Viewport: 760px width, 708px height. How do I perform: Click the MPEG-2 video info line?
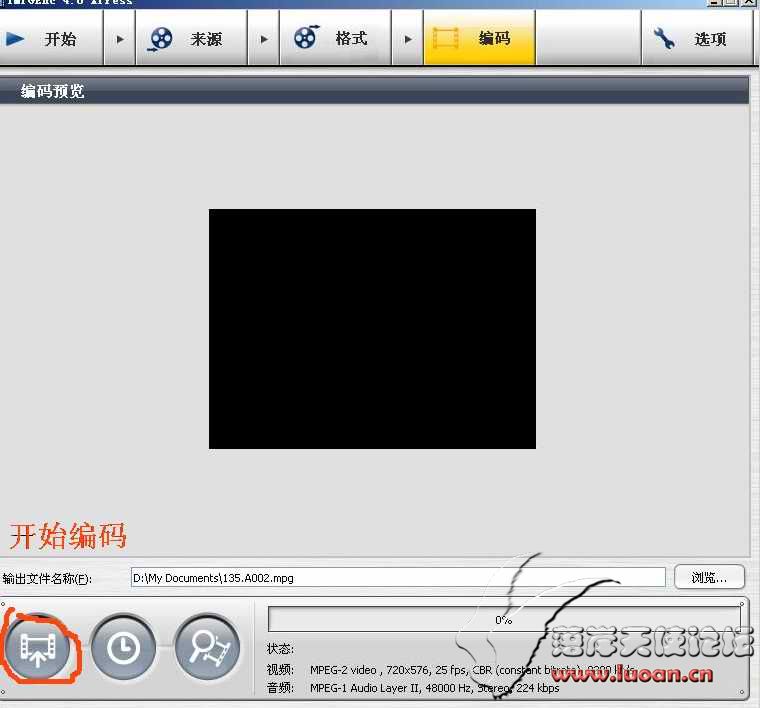(x=473, y=670)
